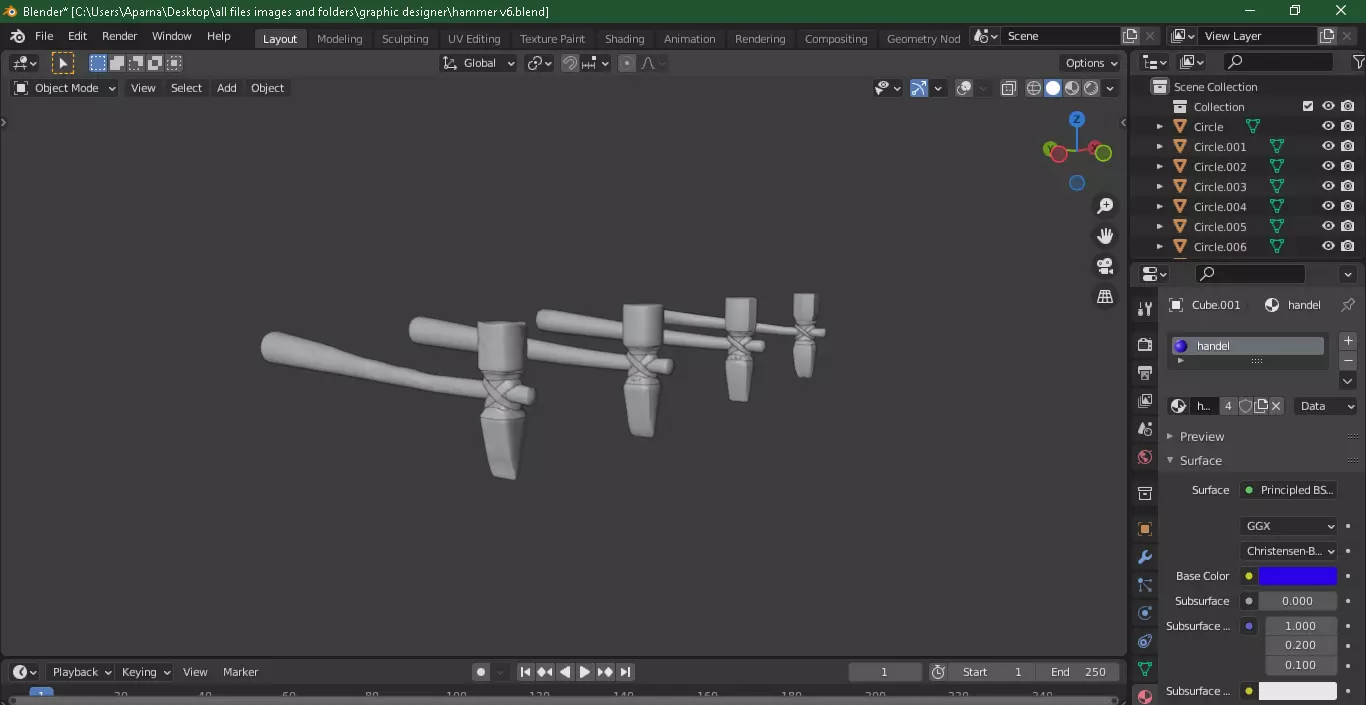Image resolution: width=1366 pixels, height=705 pixels.
Task: Open the View Layer properties tab
Action: coord(1145,400)
